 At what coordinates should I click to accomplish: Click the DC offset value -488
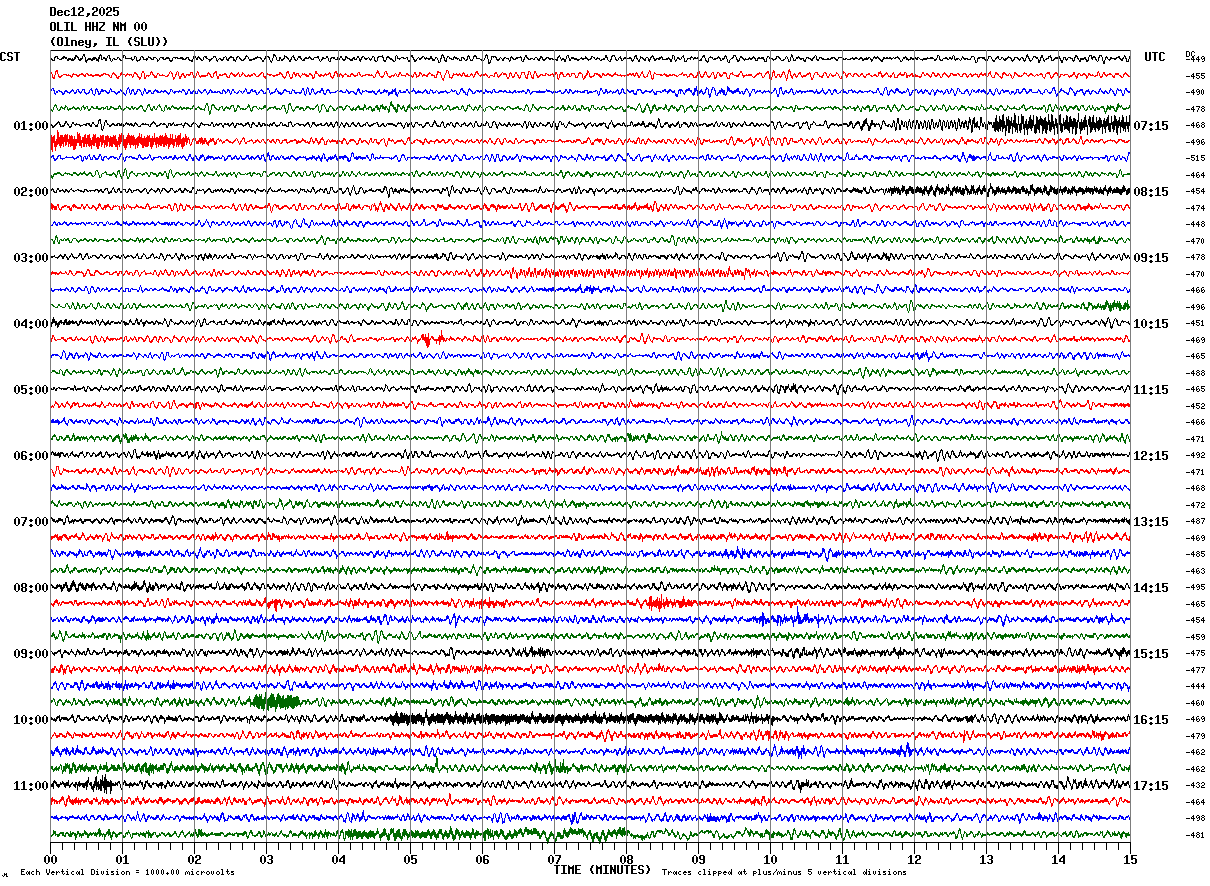click(x=1196, y=373)
